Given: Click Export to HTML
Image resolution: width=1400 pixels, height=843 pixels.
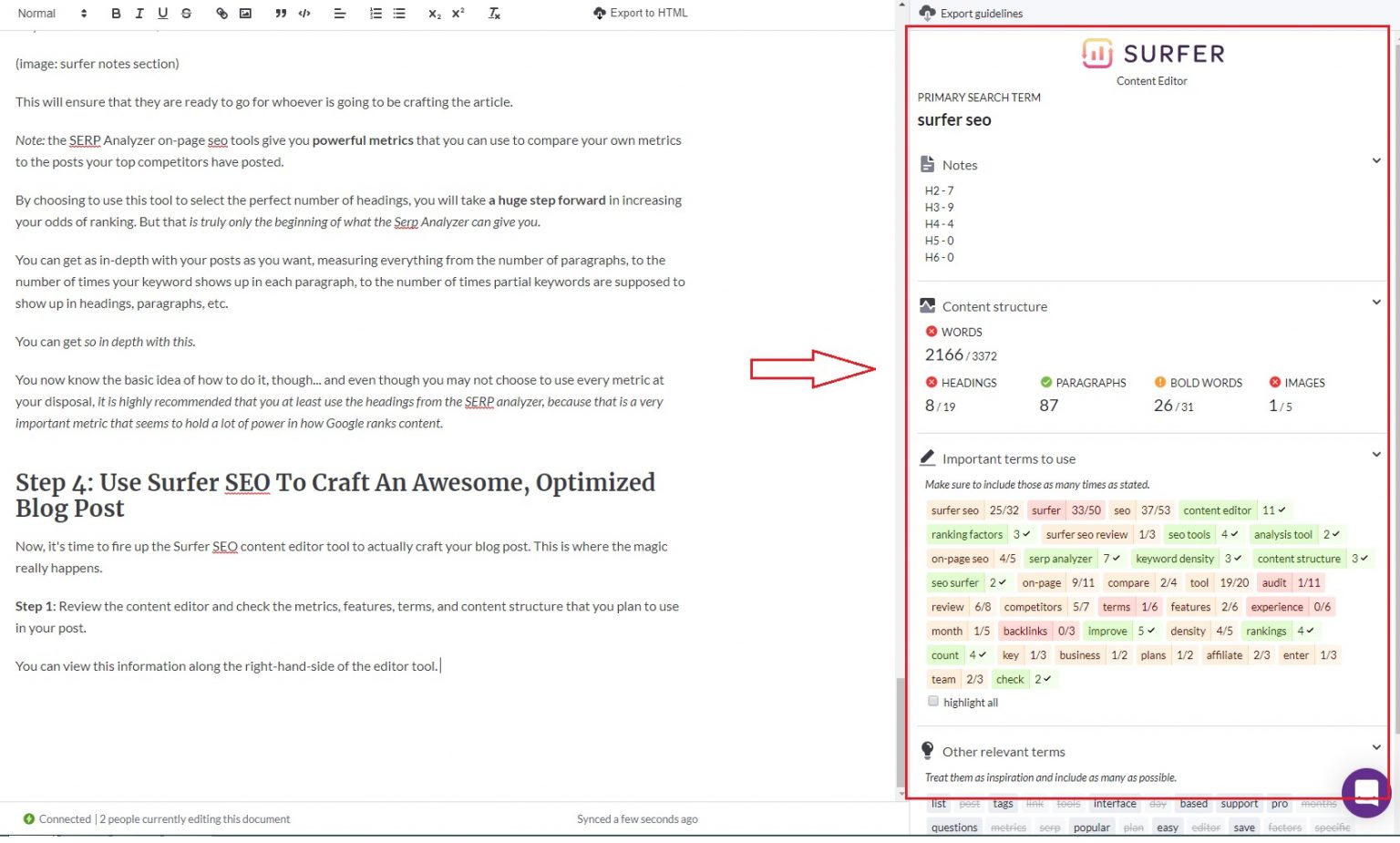Looking at the screenshot, I should click(640, 14).
